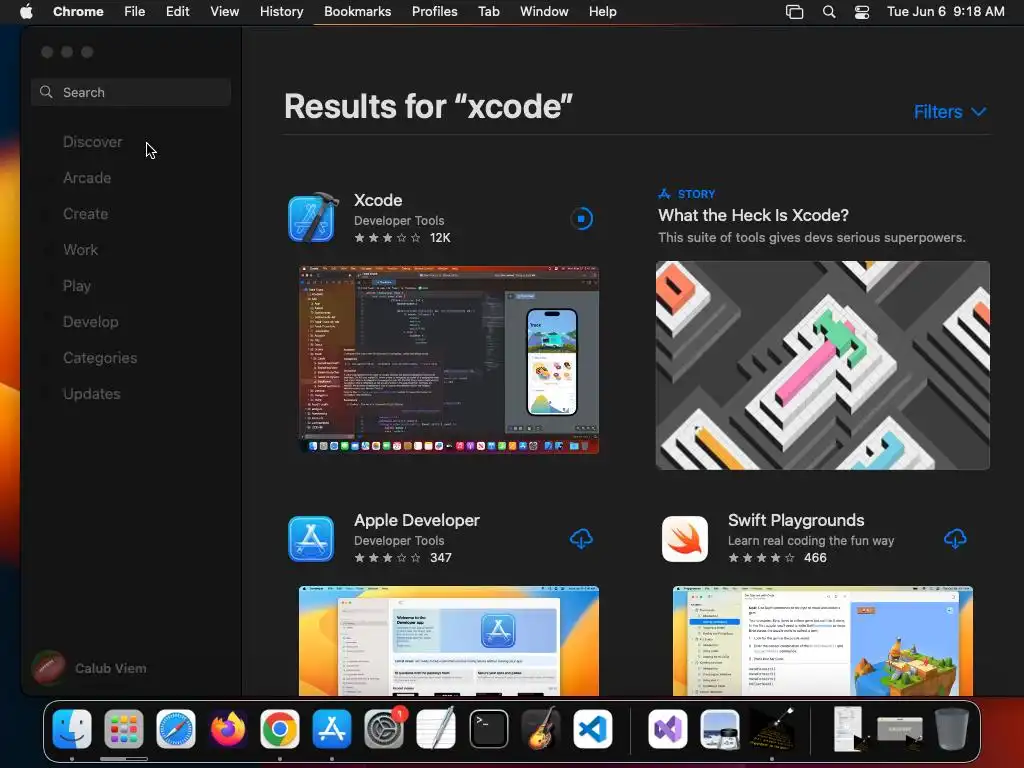Open Updates in the sidebar
The height and width of the screenshot is (768, 1024).
(x=91, y=394)
